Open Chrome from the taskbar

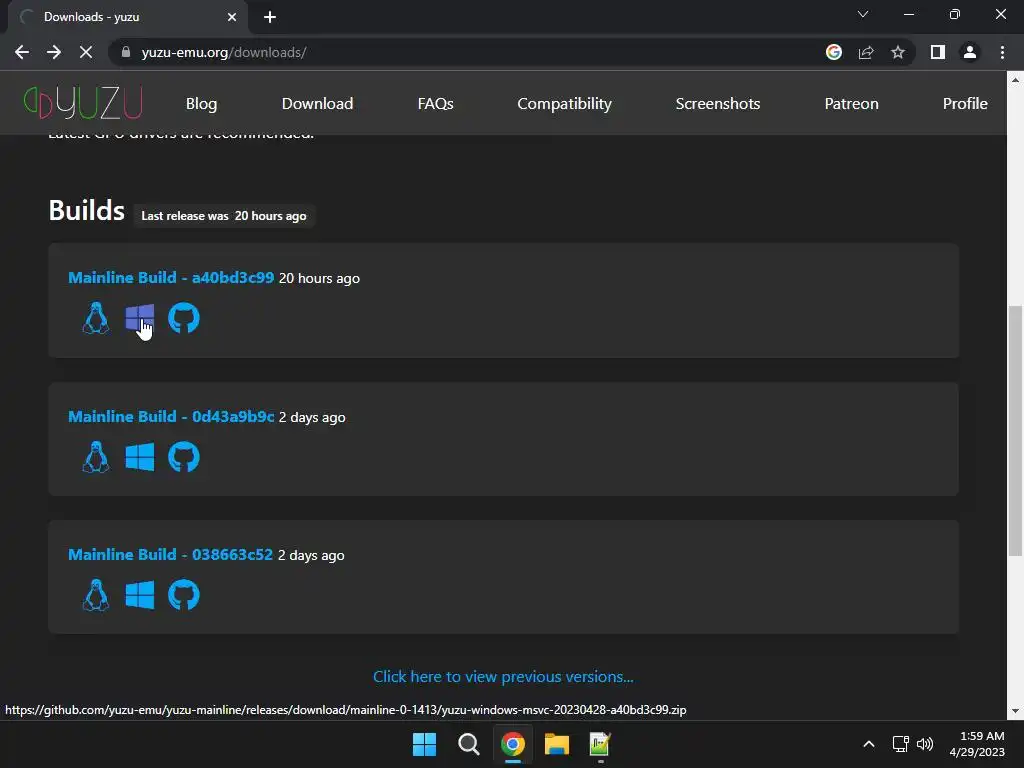513,744
